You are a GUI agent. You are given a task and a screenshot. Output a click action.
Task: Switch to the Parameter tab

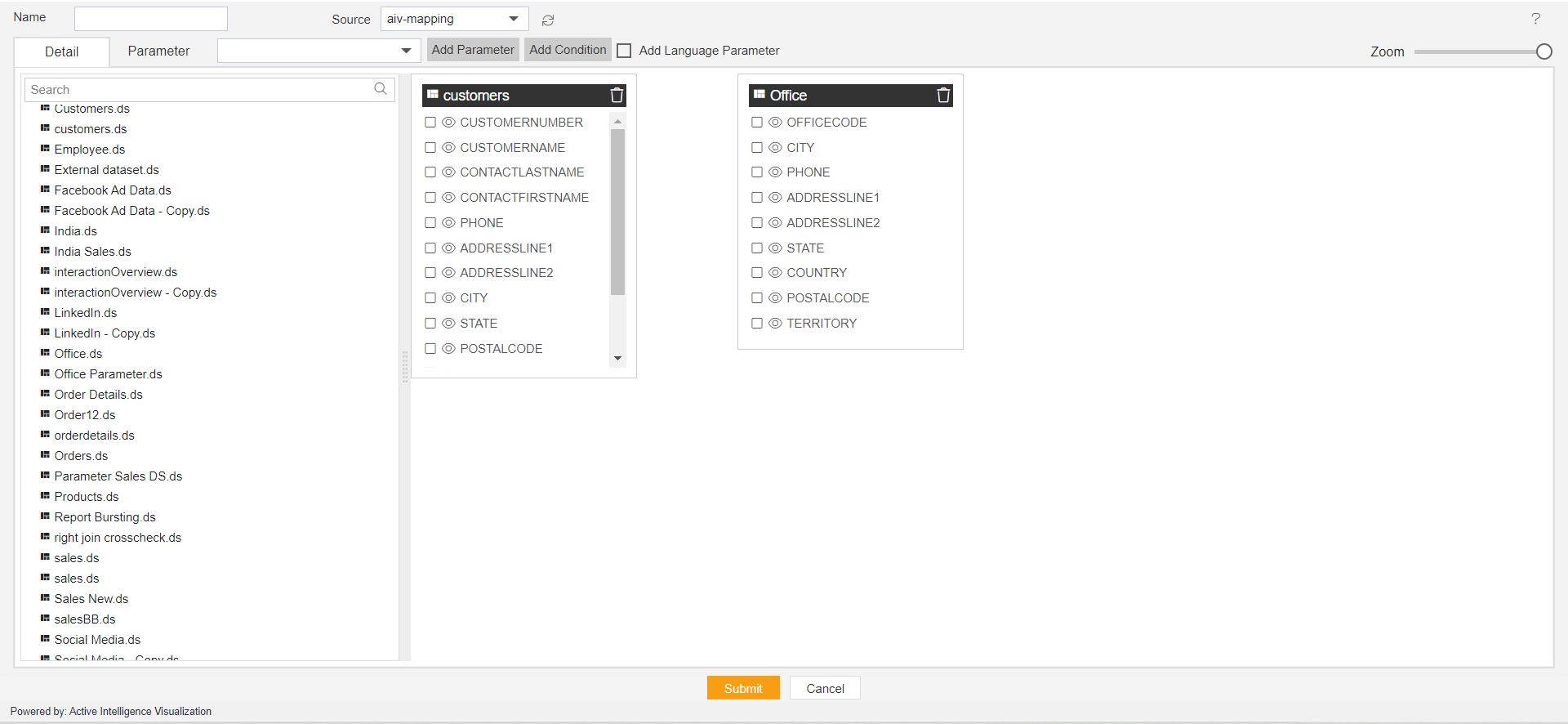(x=158, y=51)
